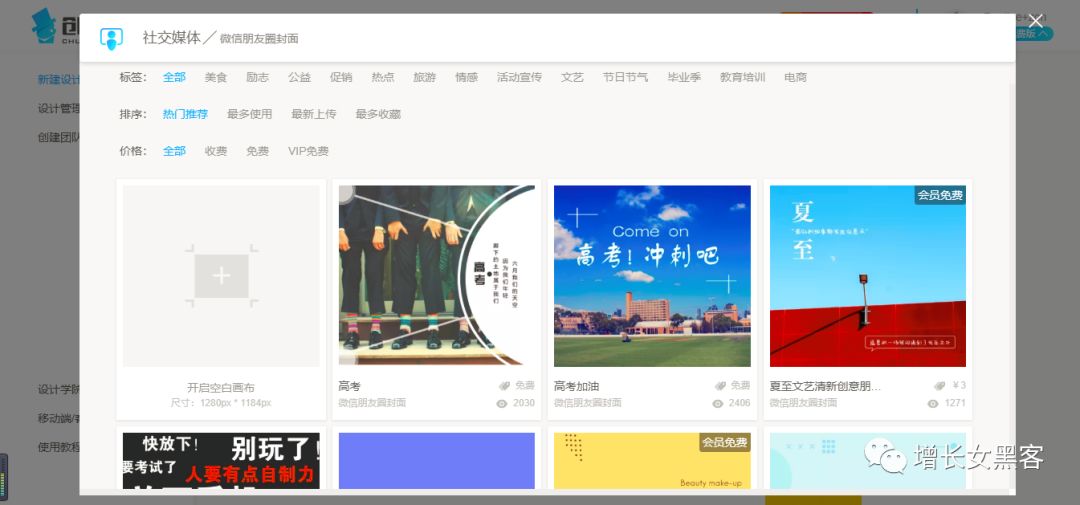Click the eye icon on 高考 card

pos(501,403)
